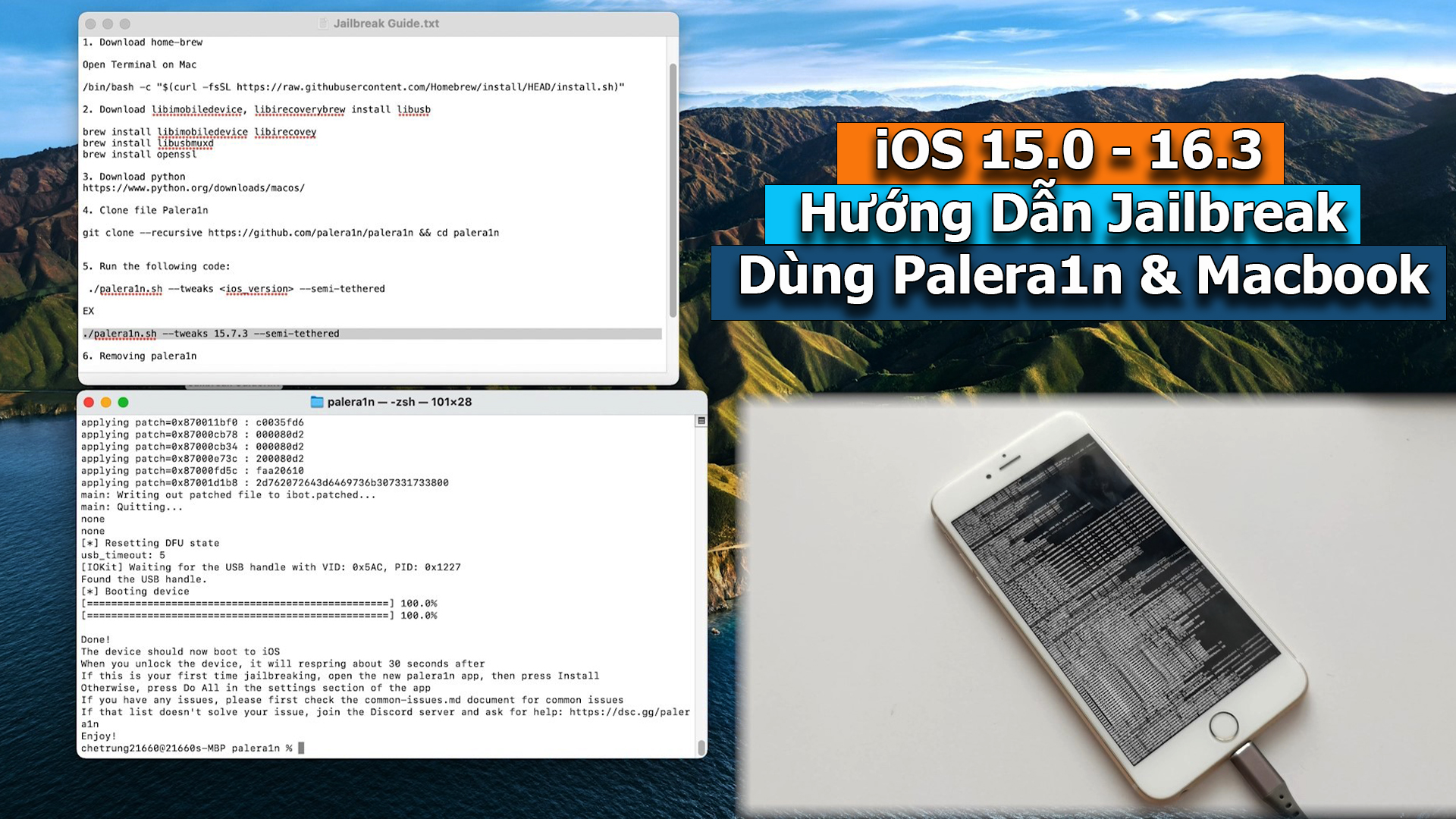1456x819 pixels.
Task: Click the 'common-issues.md document' Terminal line
Action: [353, 701]
